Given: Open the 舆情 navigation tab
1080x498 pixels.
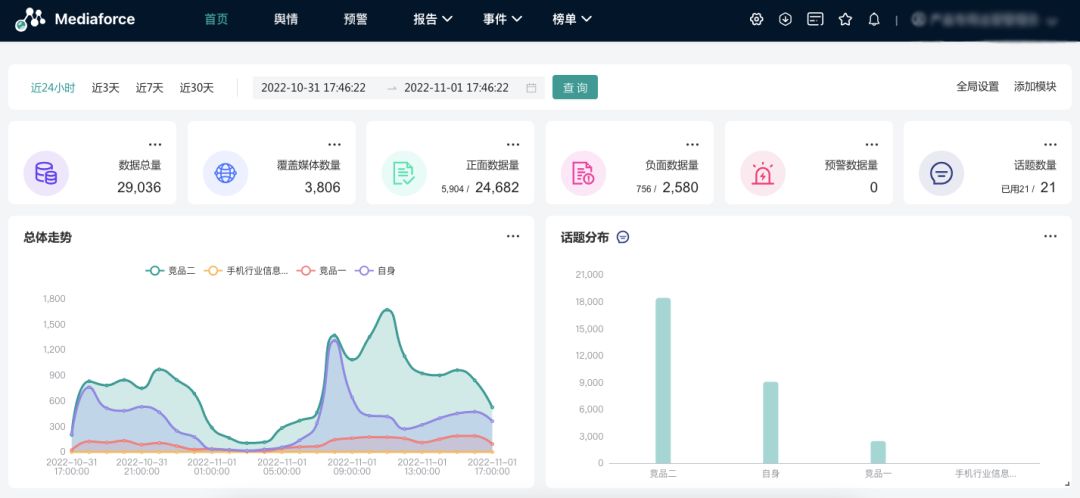Looking at the screenshot, I should tap(286, 19).
